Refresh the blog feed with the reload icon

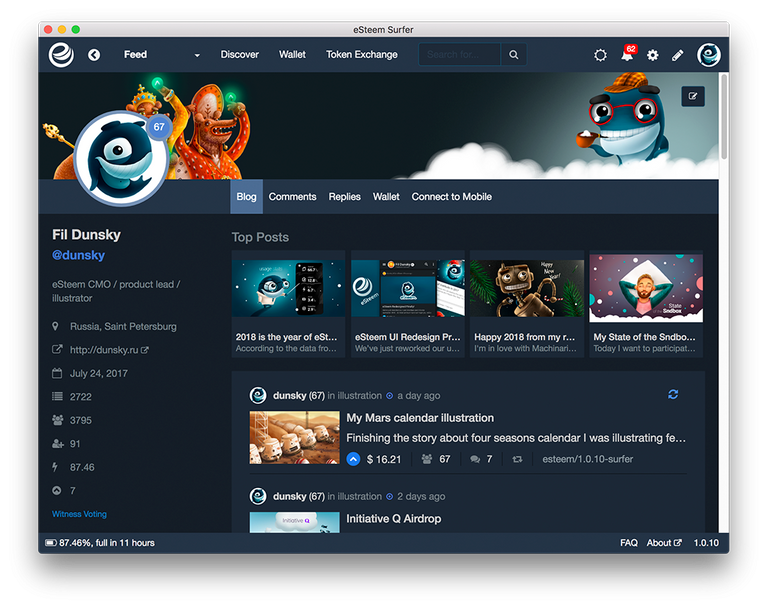click(x=673, y=394)
